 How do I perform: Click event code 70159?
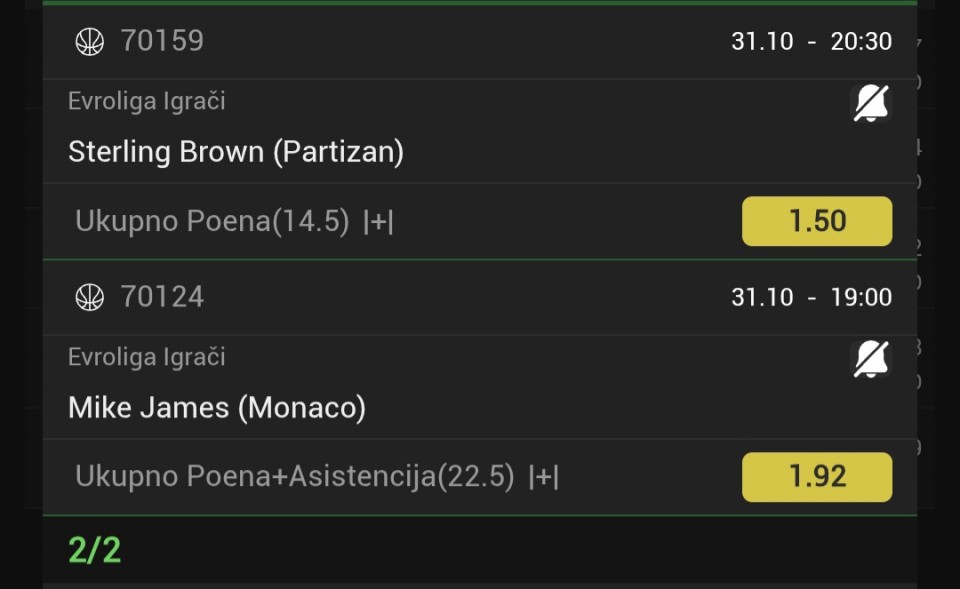162,41
